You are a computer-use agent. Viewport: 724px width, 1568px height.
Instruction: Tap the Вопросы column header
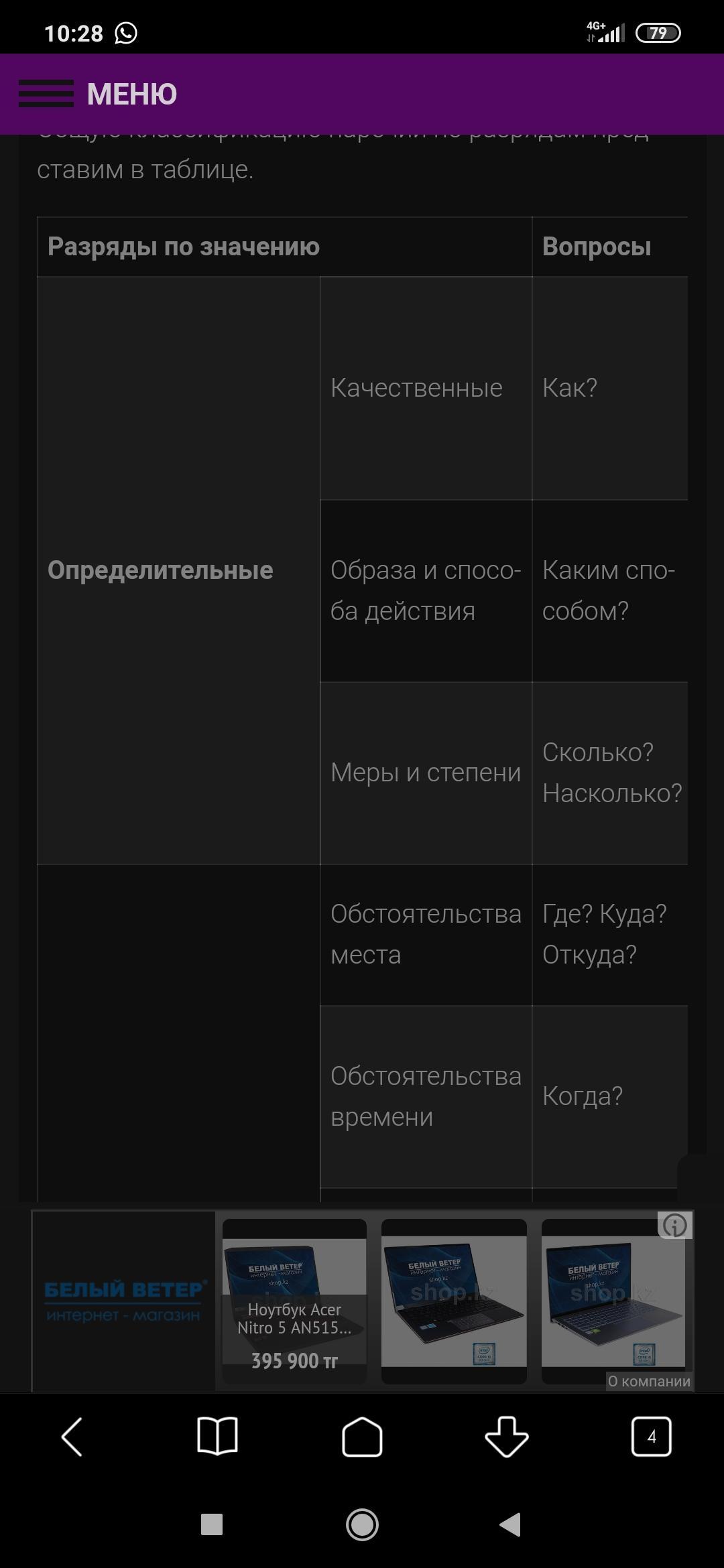coord(597,247)
